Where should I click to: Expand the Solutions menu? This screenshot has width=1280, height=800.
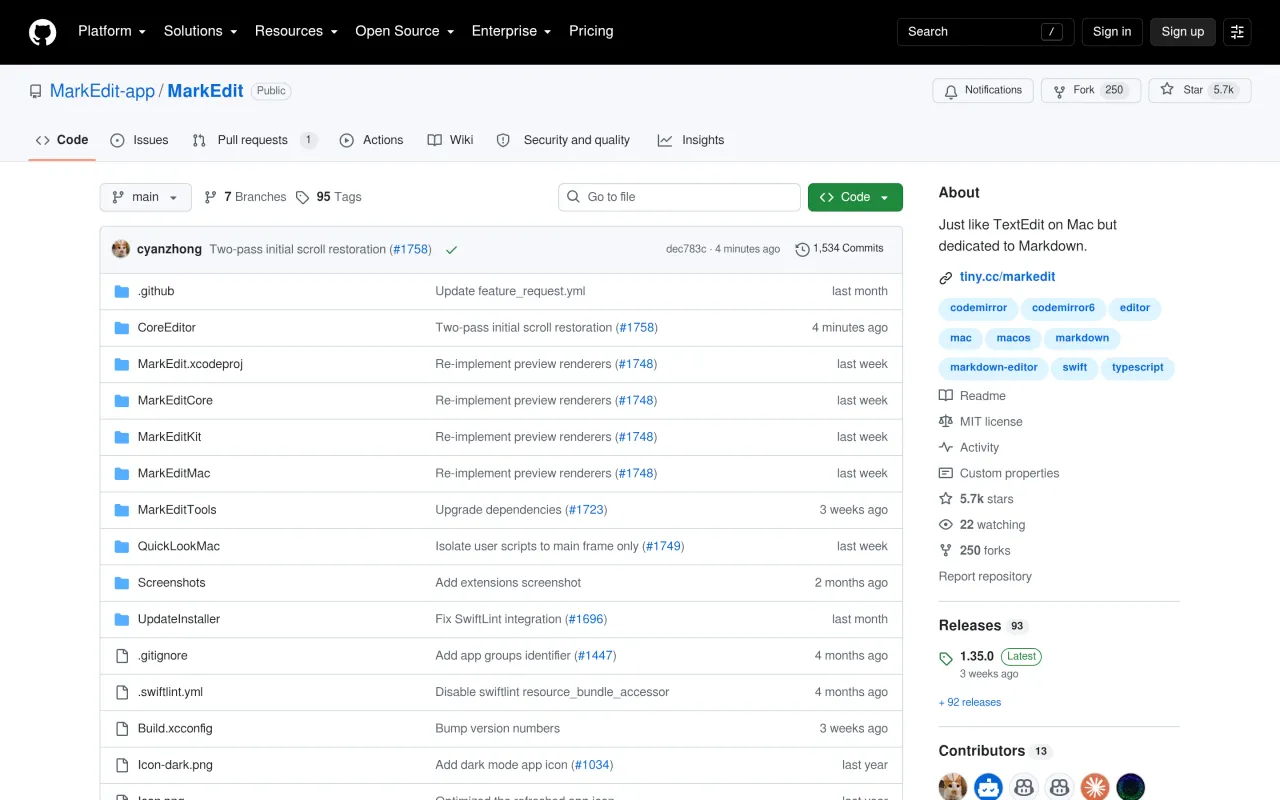[x=200, y=31]
